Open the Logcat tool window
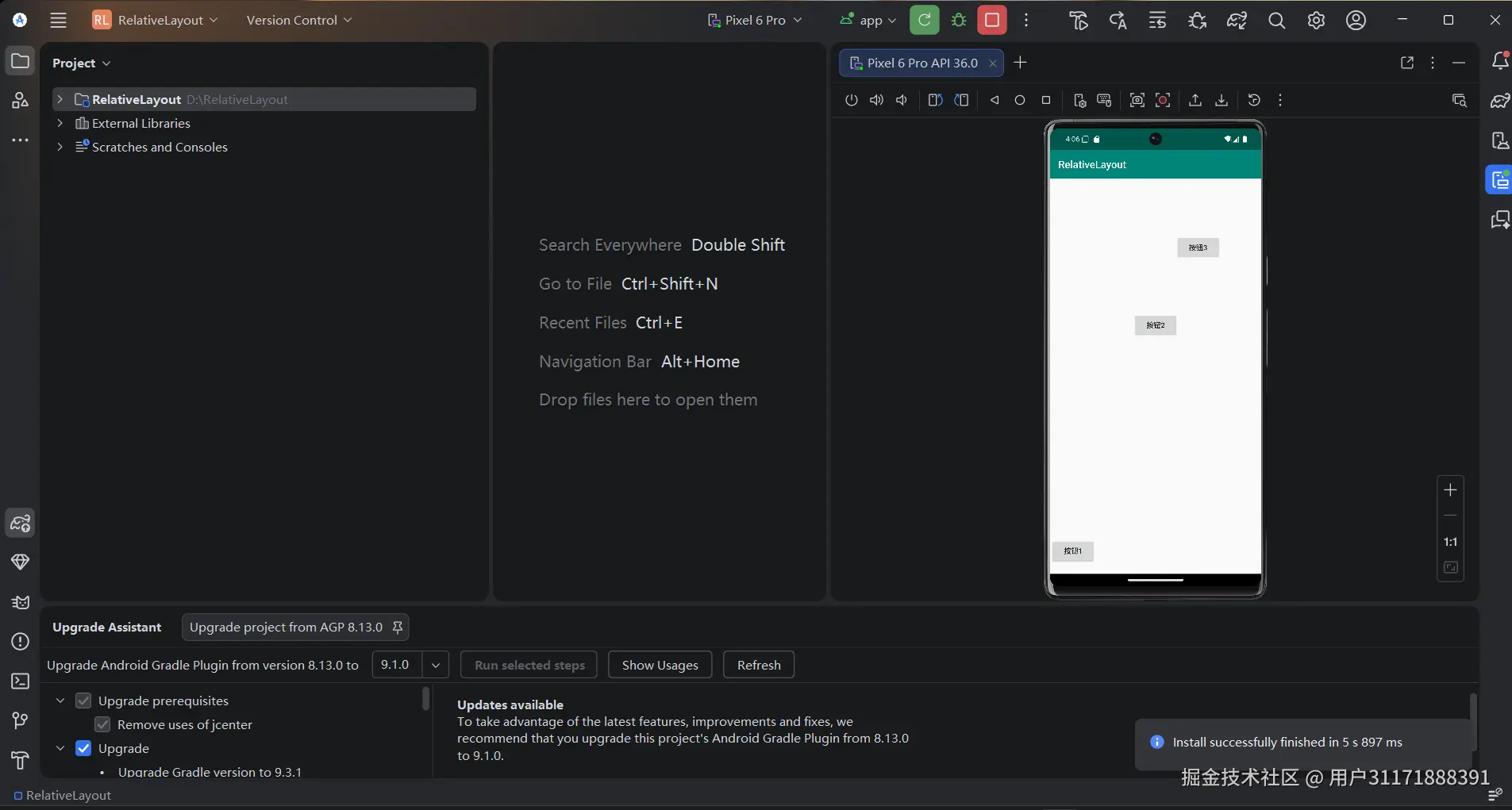The width and height of the screenshot is (1512, 810). [x=21, y=602]
